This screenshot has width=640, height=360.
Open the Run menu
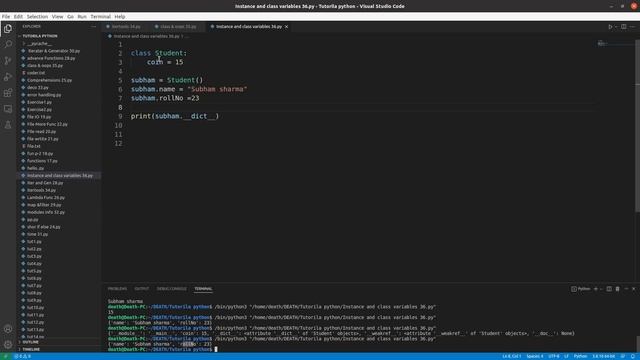coord(82,17)
